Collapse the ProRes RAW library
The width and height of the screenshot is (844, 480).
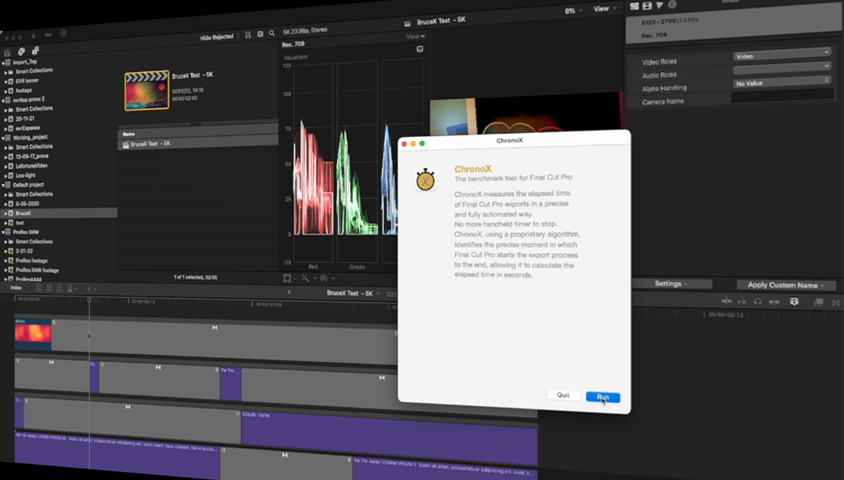3,232
